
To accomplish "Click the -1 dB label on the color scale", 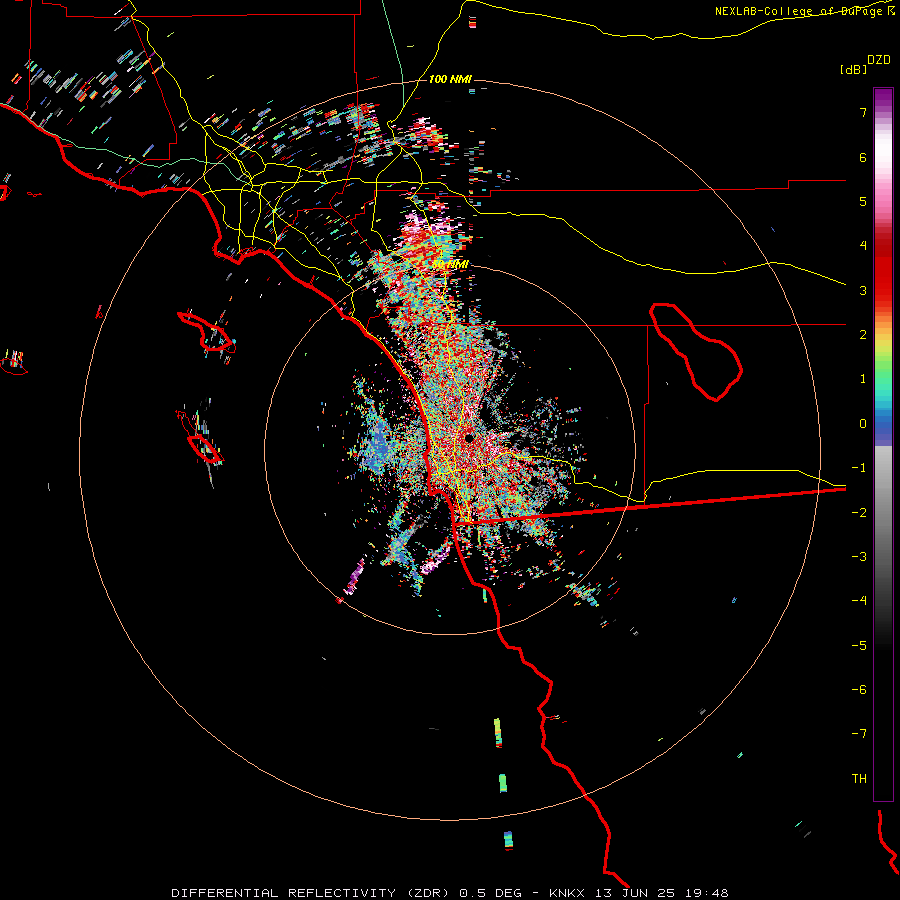I will pos(859,468).
